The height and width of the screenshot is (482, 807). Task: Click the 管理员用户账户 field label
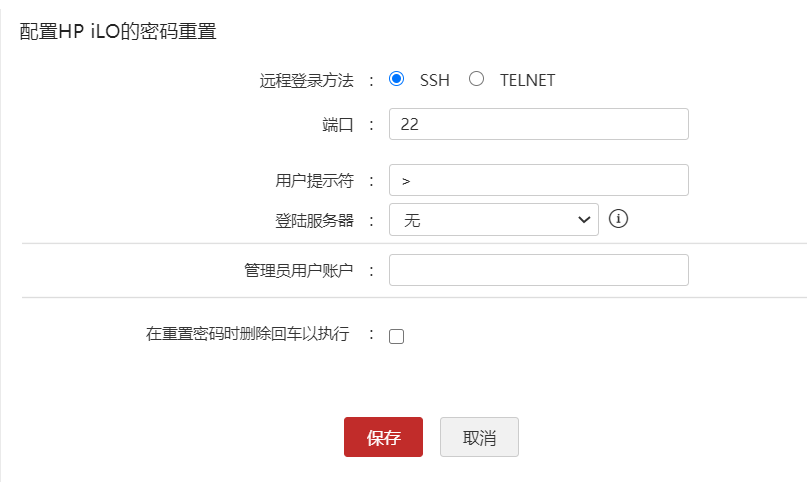(x=298, y=270)
